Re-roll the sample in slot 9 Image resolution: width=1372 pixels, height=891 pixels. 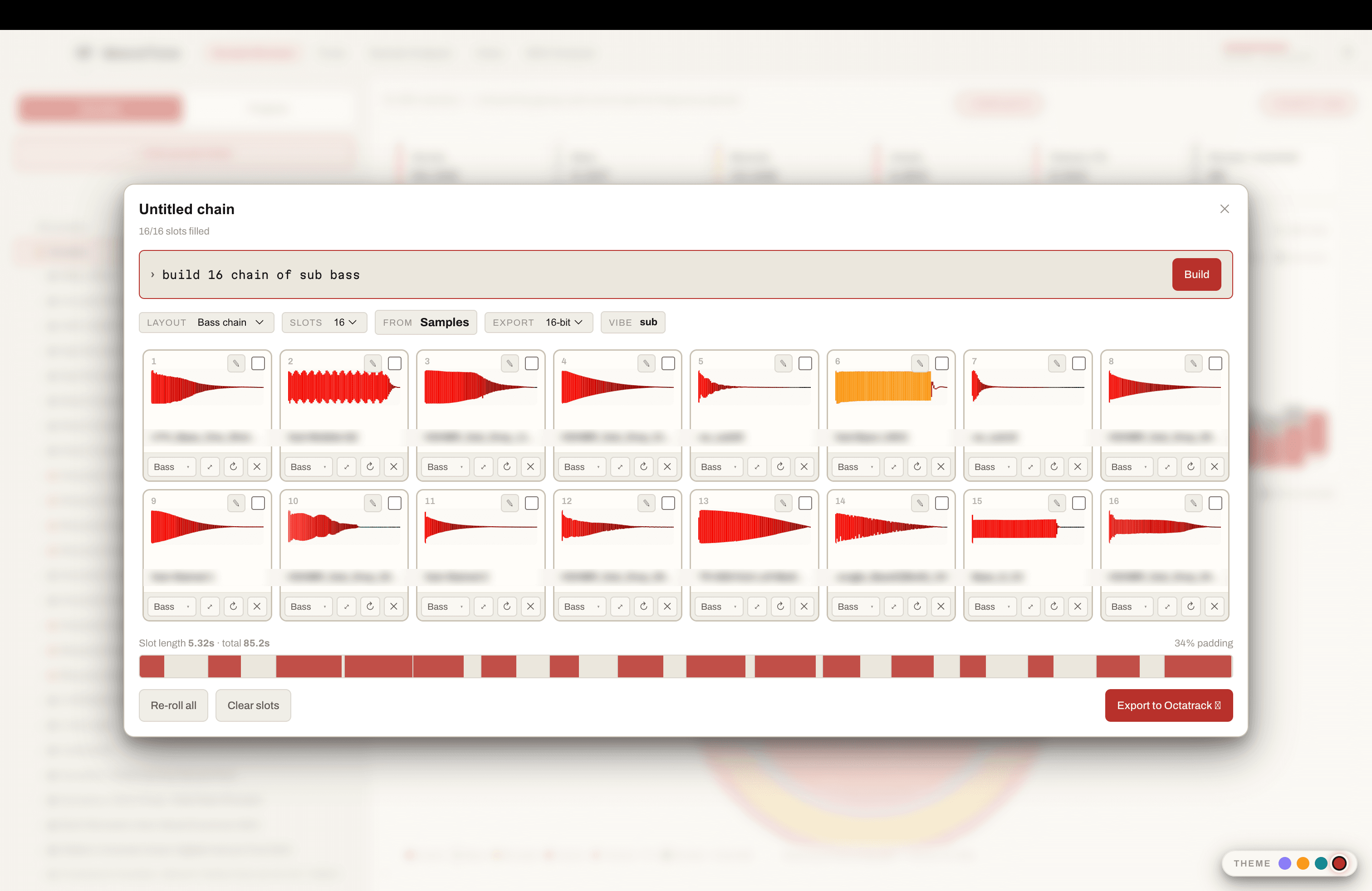(x=234, y=606)
